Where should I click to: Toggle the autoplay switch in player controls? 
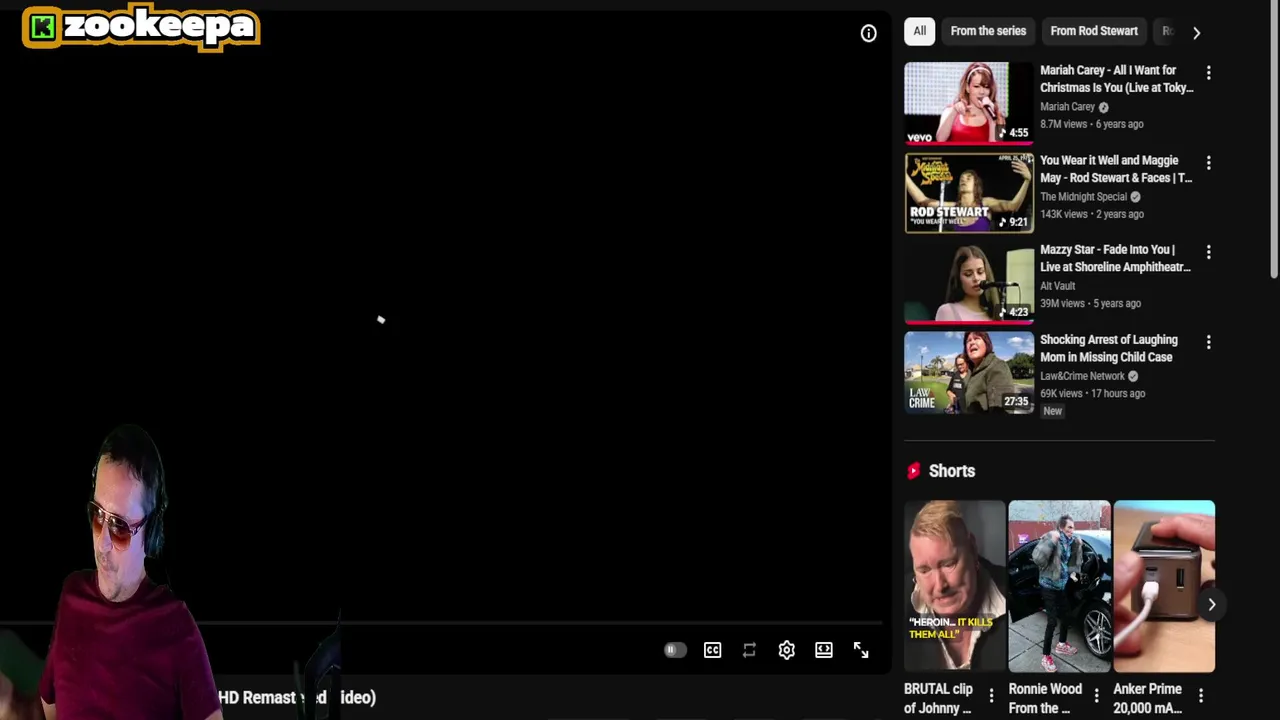click(x=675, y=650)
